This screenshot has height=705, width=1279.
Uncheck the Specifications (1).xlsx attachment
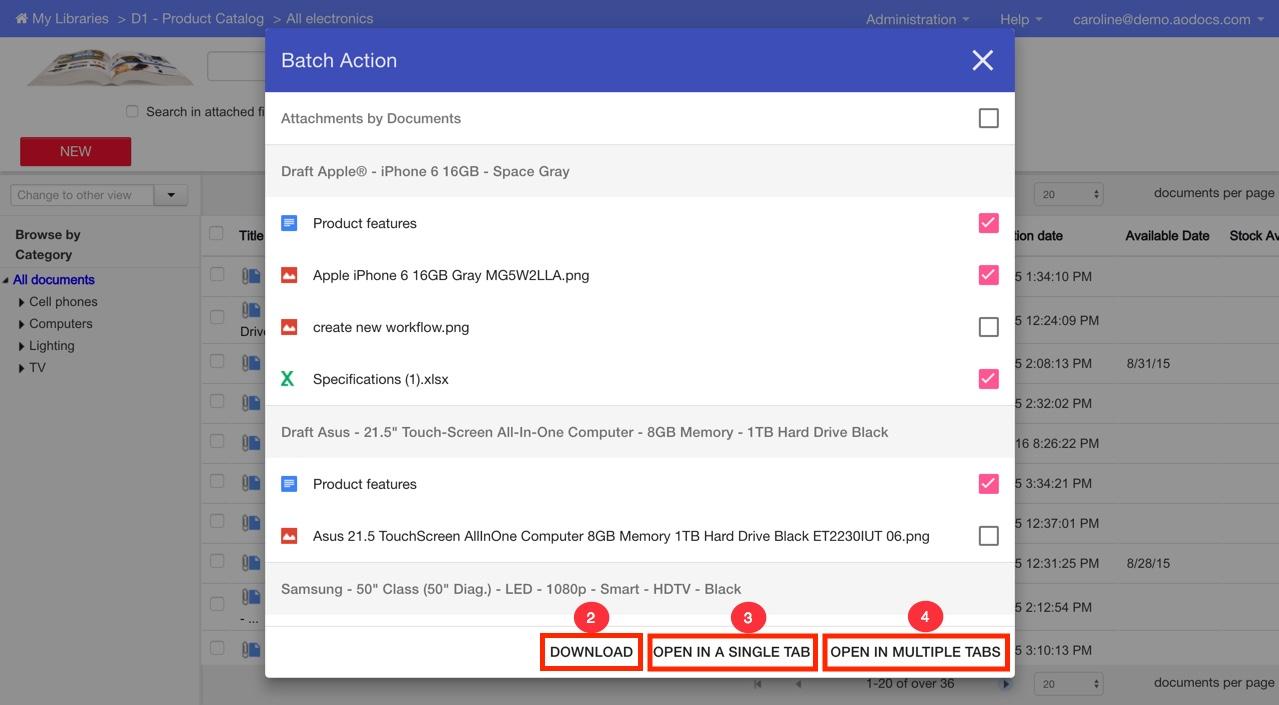coord(988,379)
